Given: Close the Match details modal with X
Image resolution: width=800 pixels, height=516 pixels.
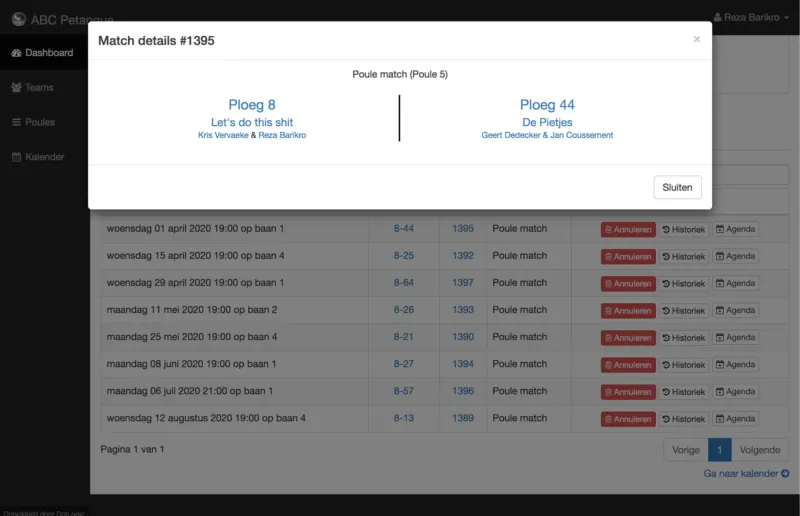Looking at the screenshot, I should pyautogui.click(x=696, y=39).
